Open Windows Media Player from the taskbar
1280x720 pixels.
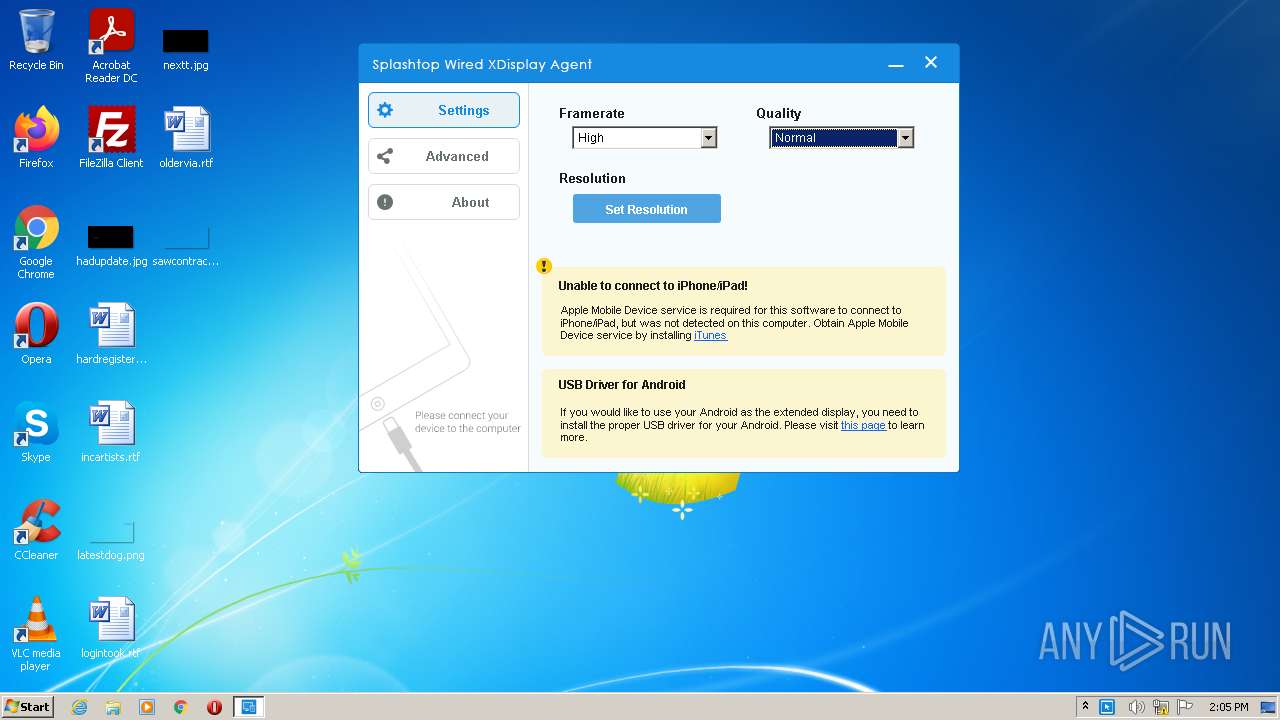point(147,707)
